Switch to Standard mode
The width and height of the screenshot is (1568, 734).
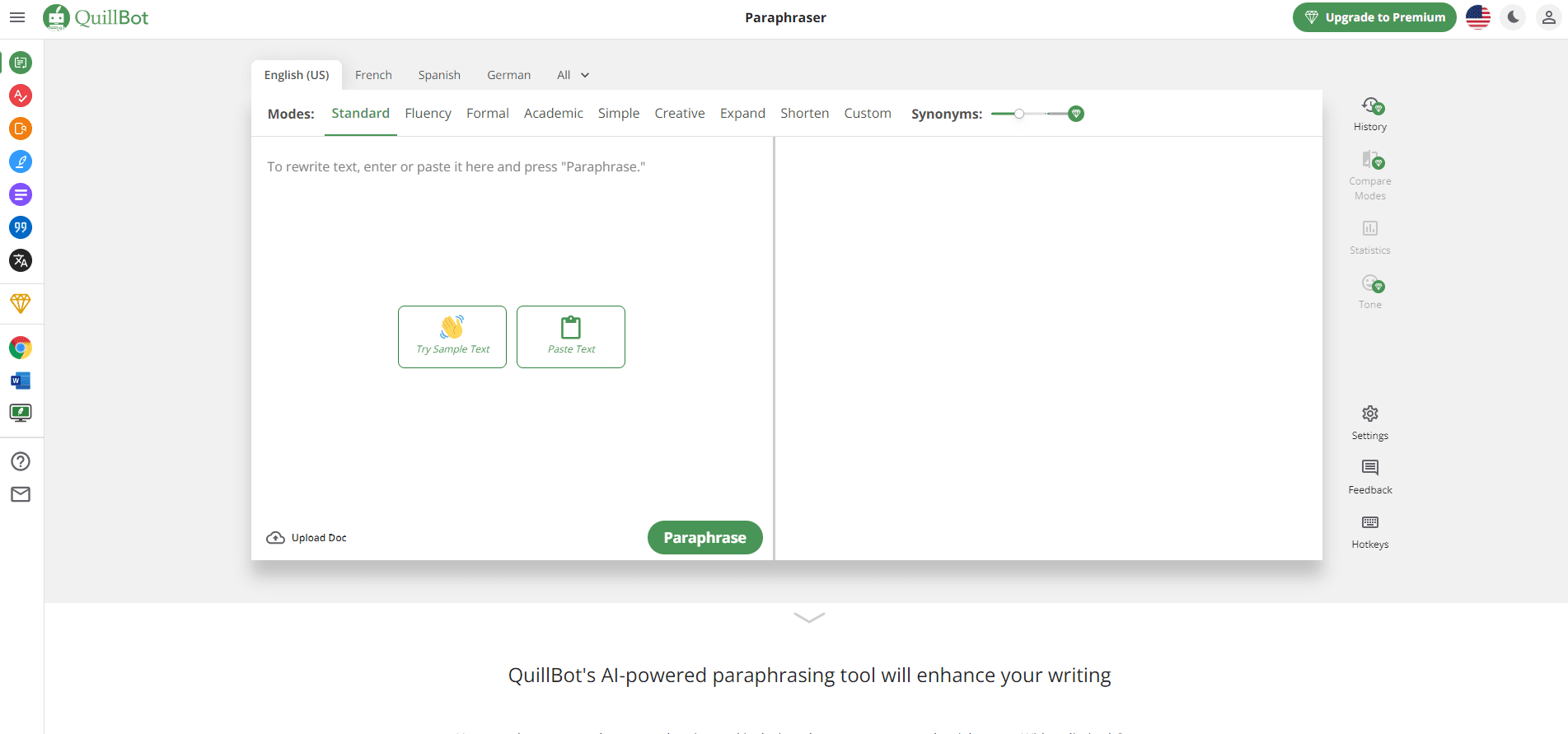click(361, 113)
